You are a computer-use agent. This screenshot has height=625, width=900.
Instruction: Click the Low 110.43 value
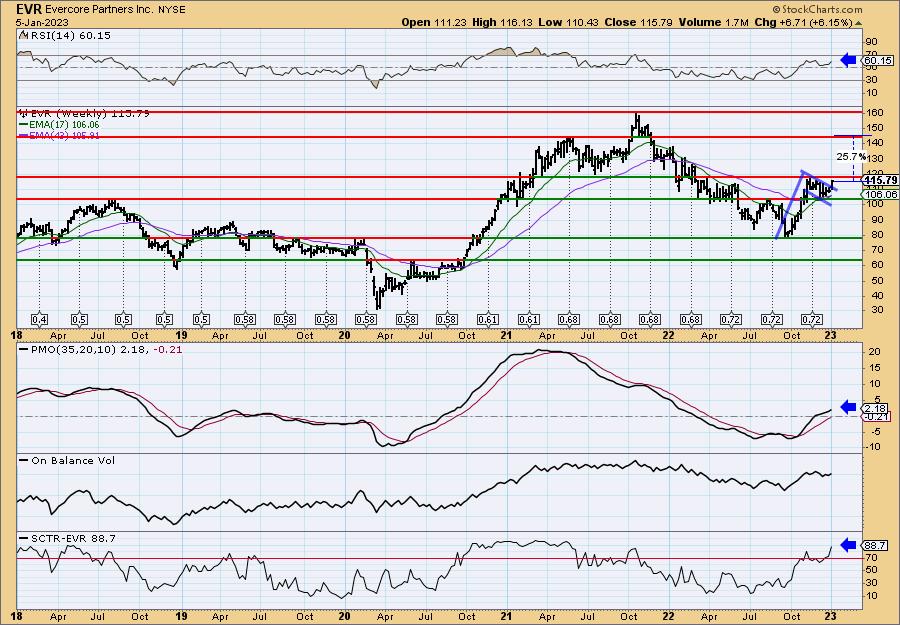click(x=569, y=22)
